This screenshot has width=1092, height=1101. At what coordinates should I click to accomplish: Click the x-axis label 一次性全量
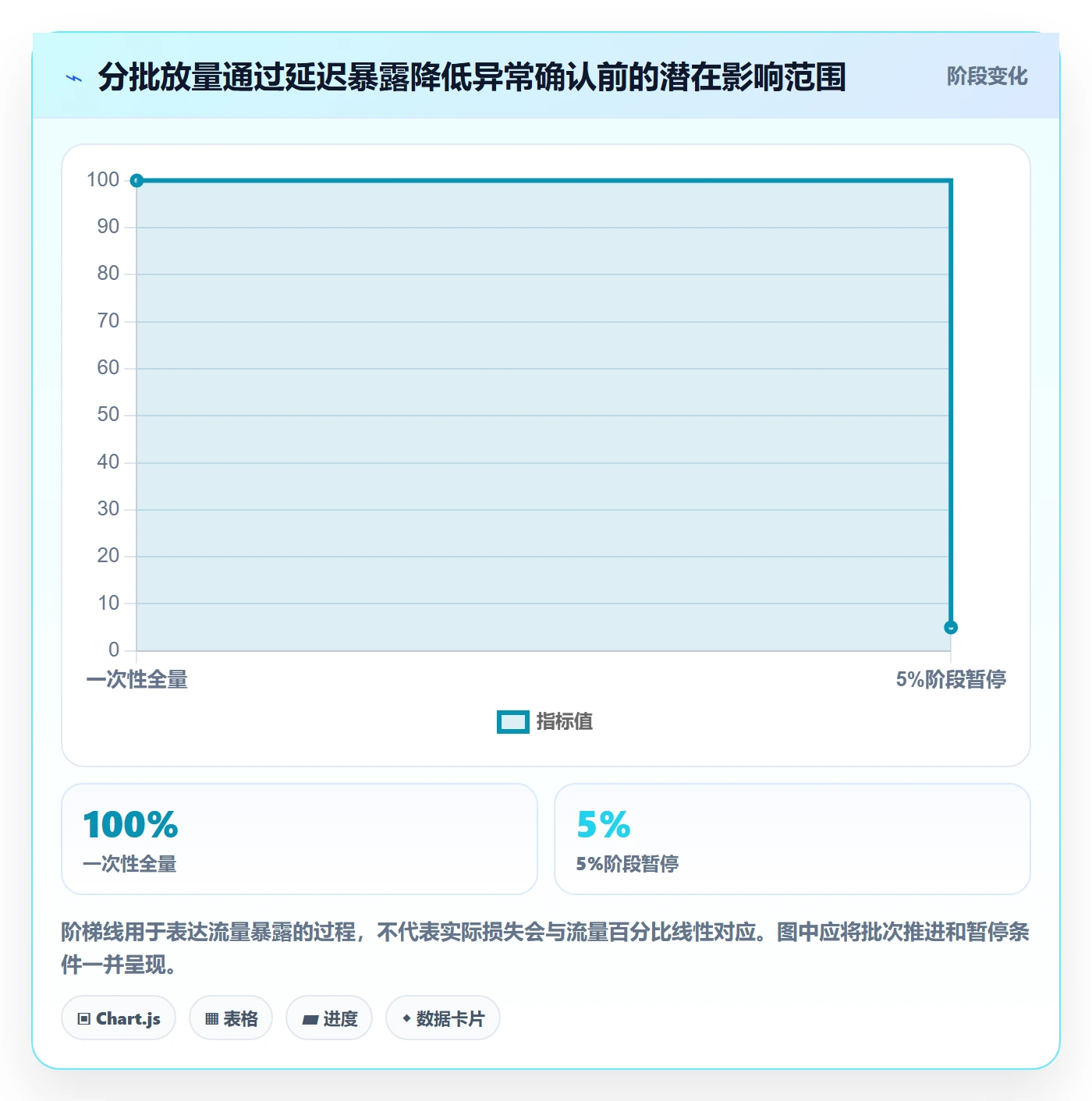point(136,680)
